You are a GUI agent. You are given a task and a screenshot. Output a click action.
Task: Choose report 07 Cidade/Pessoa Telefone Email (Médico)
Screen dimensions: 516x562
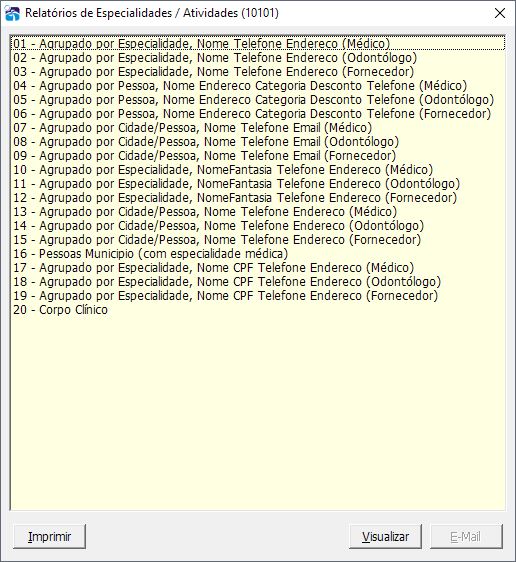click(258, 127)
